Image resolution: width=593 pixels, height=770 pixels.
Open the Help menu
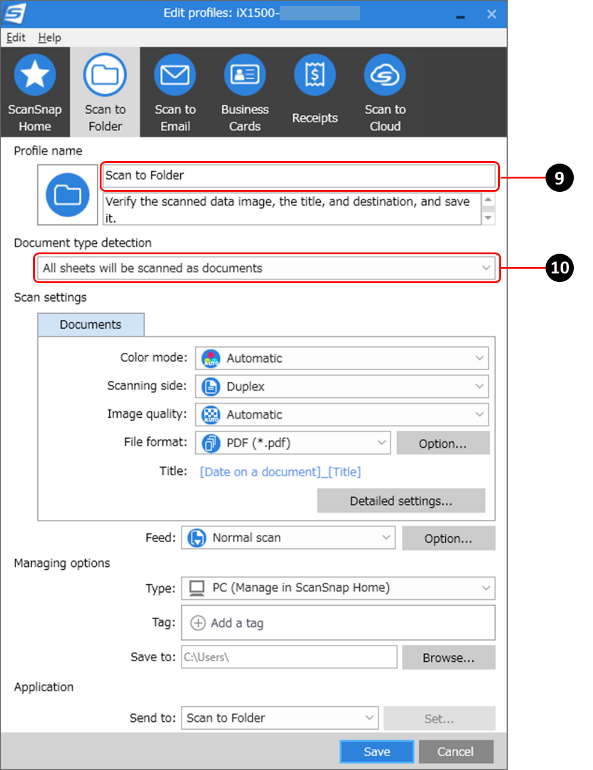(50, 37)
